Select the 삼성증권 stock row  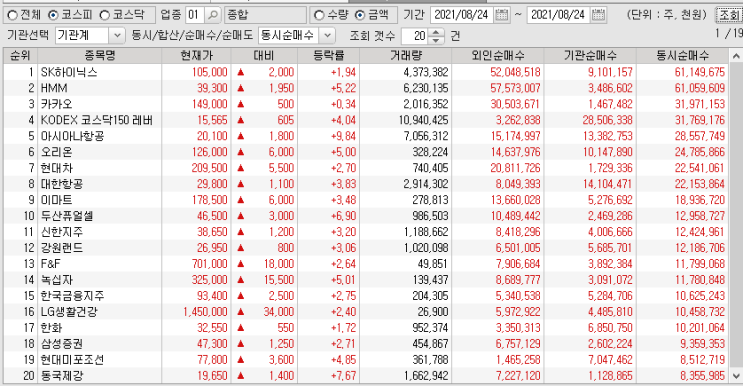pos(366,344)
